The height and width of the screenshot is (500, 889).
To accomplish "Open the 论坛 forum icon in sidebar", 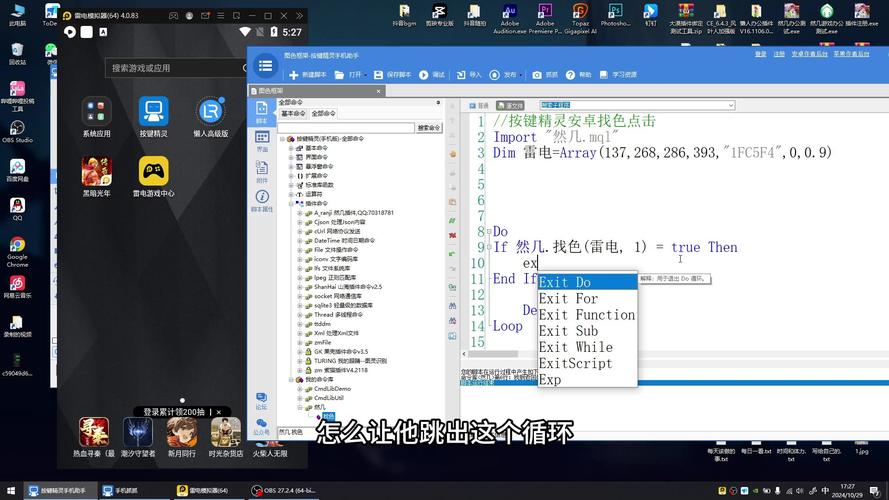I will [x=262, y=398].
